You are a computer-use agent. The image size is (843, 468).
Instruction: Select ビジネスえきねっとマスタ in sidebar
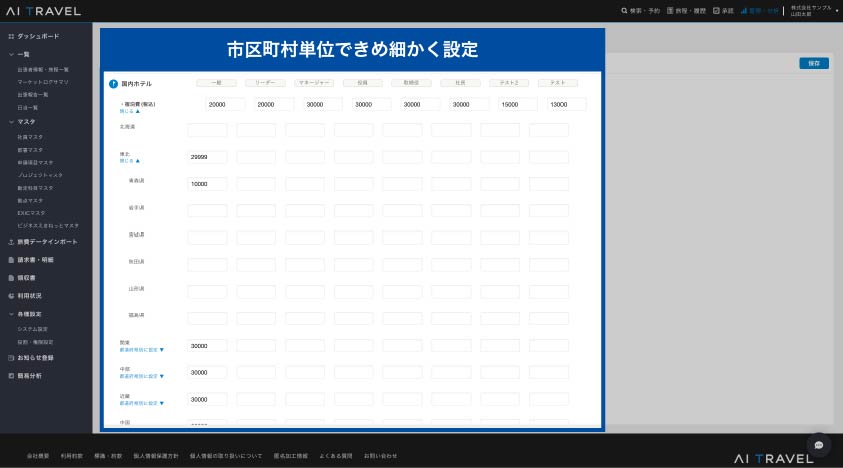48,226
